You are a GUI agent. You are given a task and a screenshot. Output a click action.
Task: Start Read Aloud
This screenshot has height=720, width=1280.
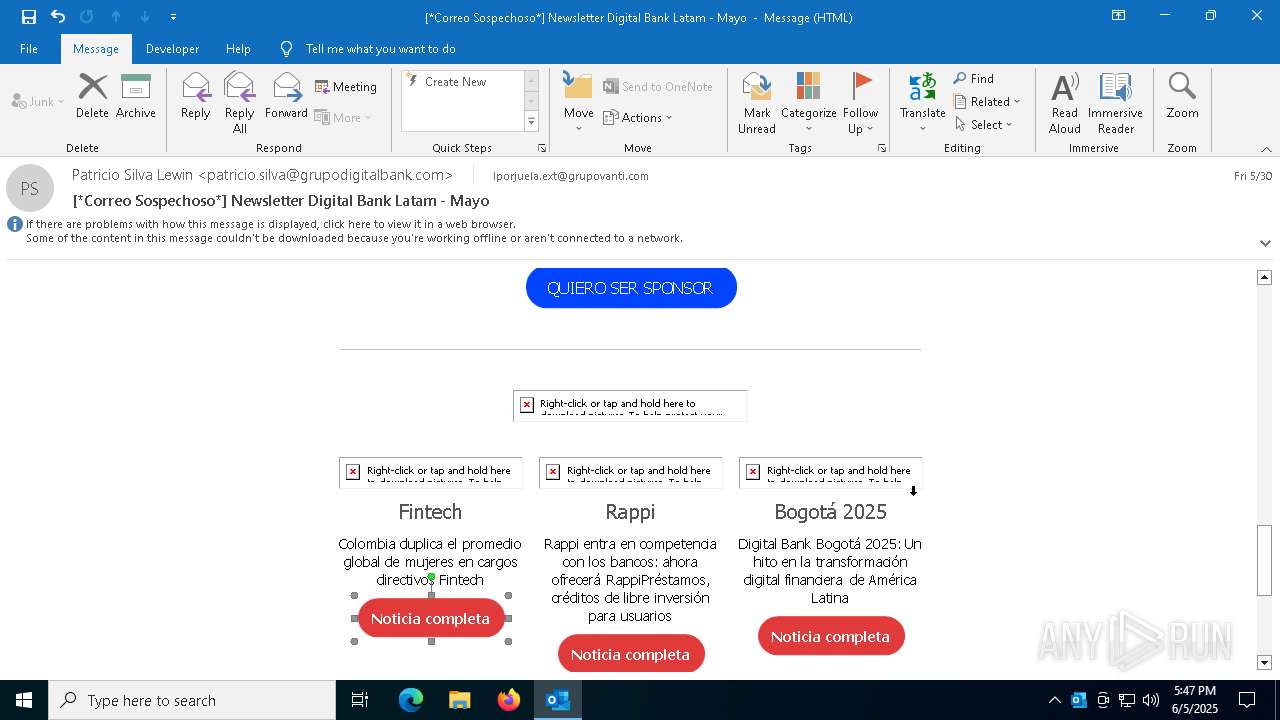[x=1065, y=102]
